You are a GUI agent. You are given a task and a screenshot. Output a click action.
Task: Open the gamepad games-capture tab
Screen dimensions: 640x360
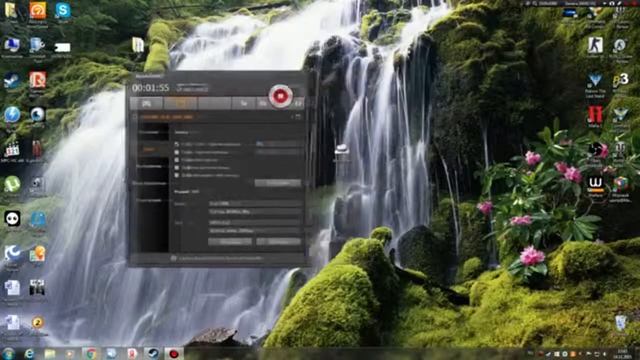[147, 104]
